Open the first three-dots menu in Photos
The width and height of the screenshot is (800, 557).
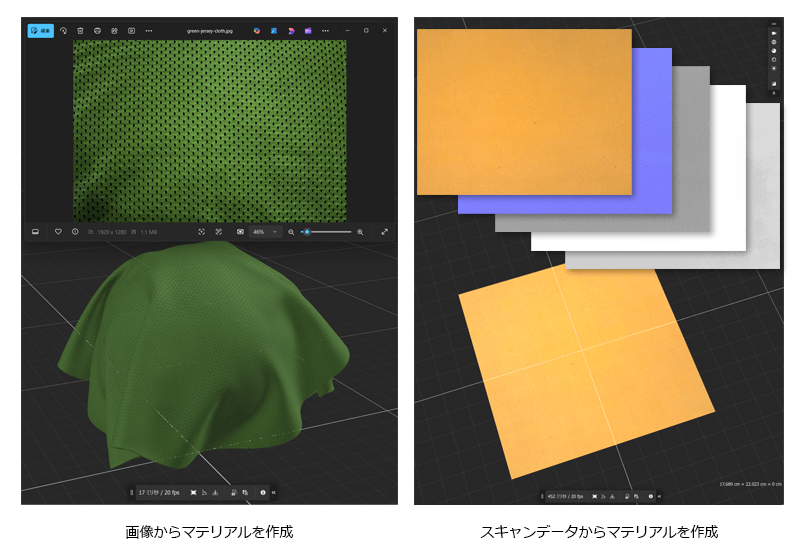[x=148, y=31]
